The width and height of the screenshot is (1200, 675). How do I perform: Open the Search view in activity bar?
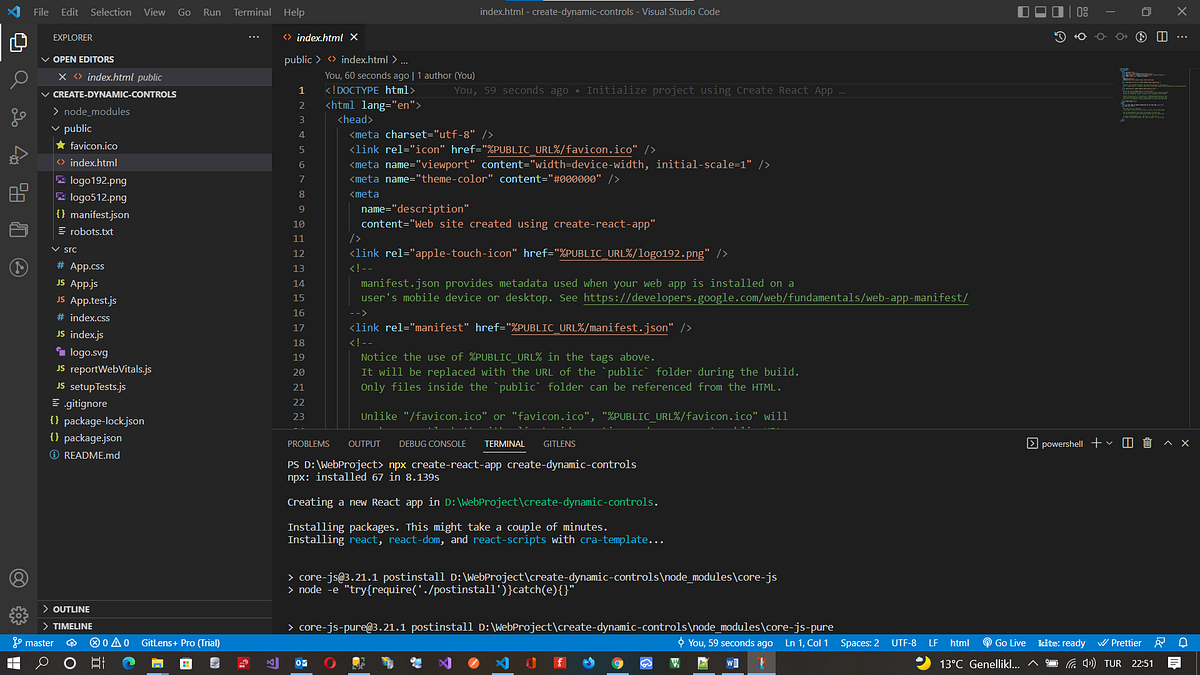click(18, 80)
